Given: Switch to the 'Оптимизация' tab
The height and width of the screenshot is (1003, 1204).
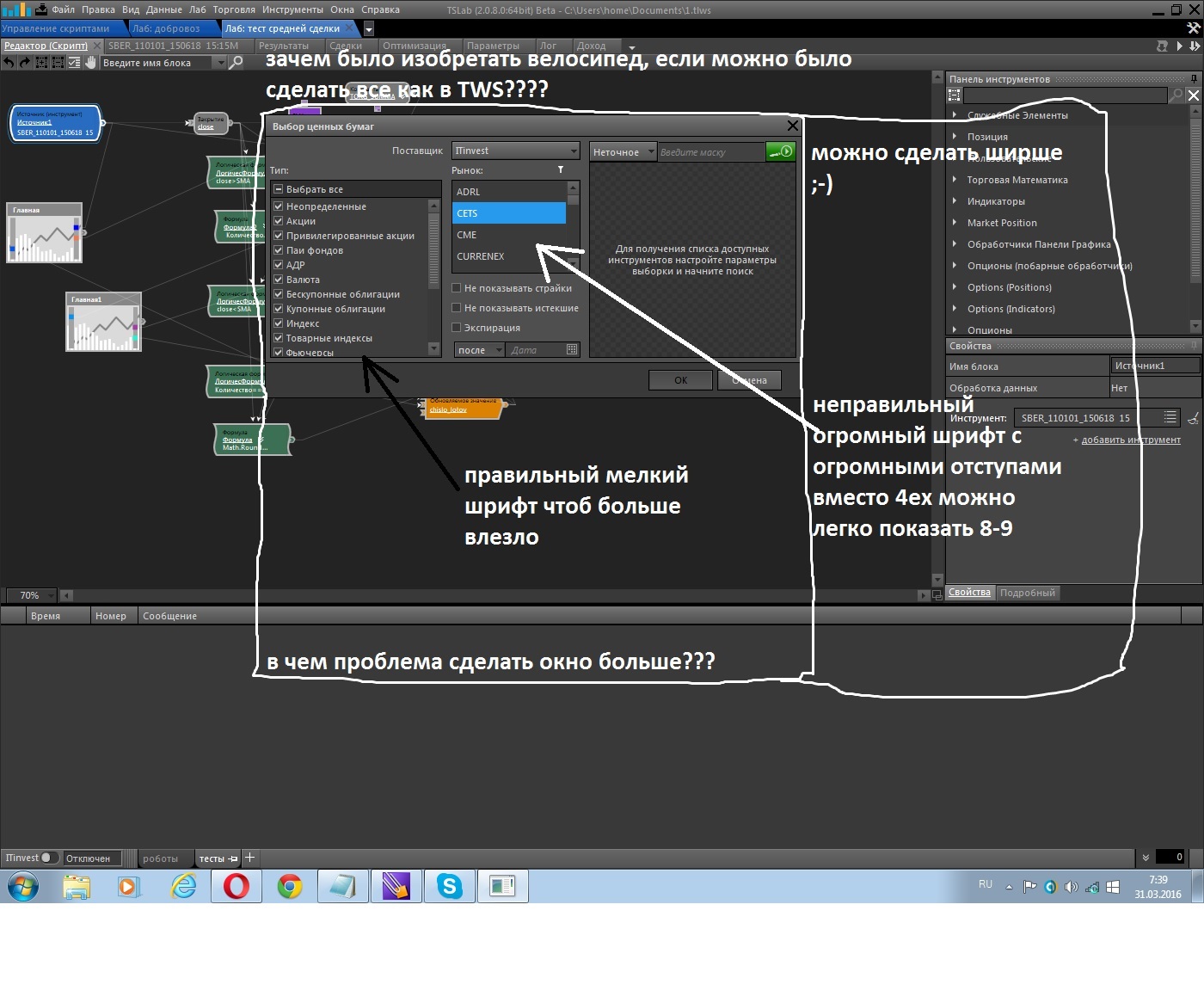Looking at the screenshot, I should point(414,46).
